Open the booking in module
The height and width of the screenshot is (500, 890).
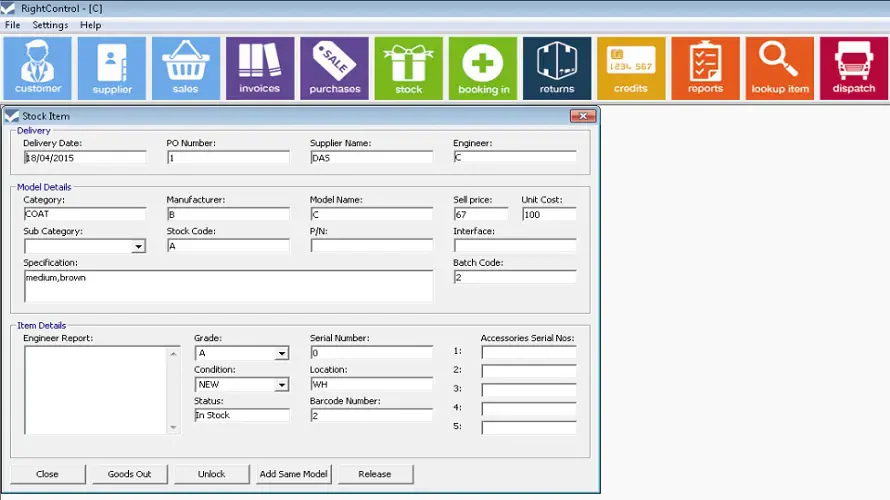483,68
